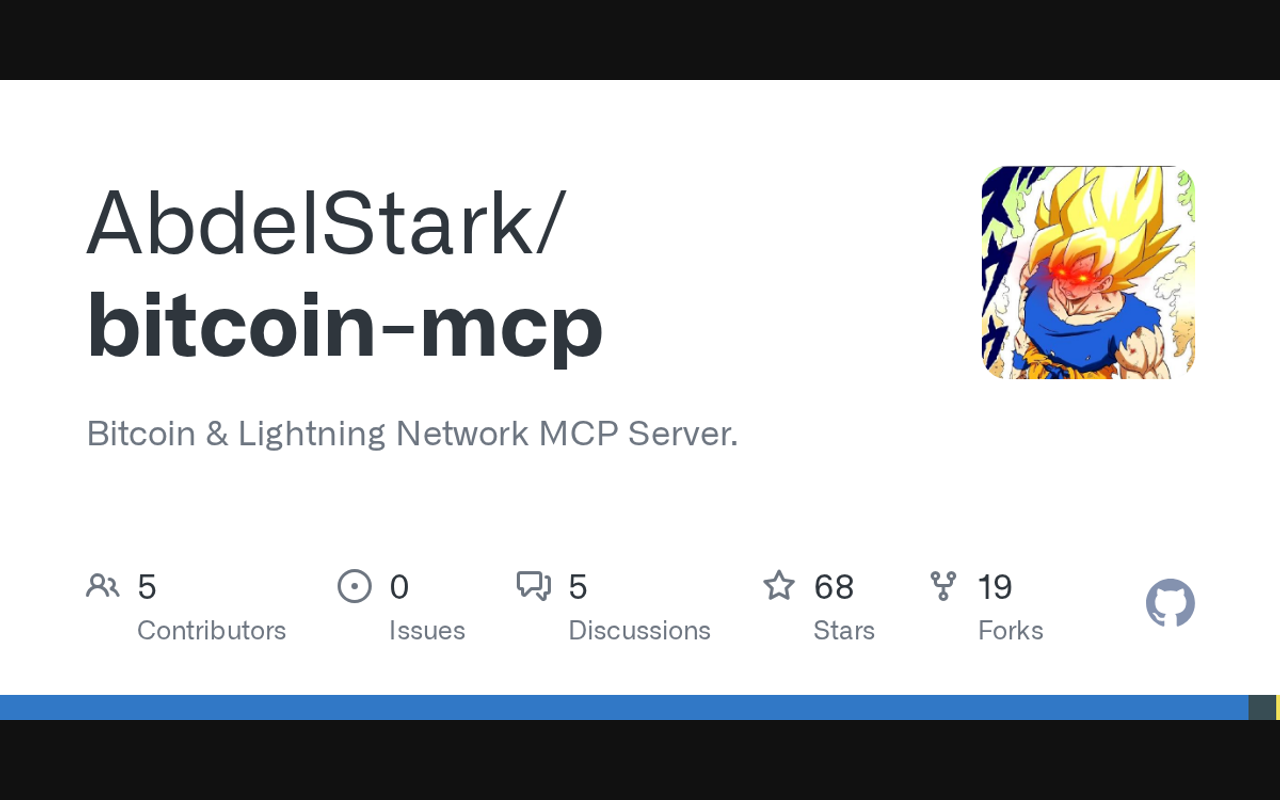The height and width of the screenshot is (800, 1280).
Task: Click the Stars label
Action: pos(844,630)
